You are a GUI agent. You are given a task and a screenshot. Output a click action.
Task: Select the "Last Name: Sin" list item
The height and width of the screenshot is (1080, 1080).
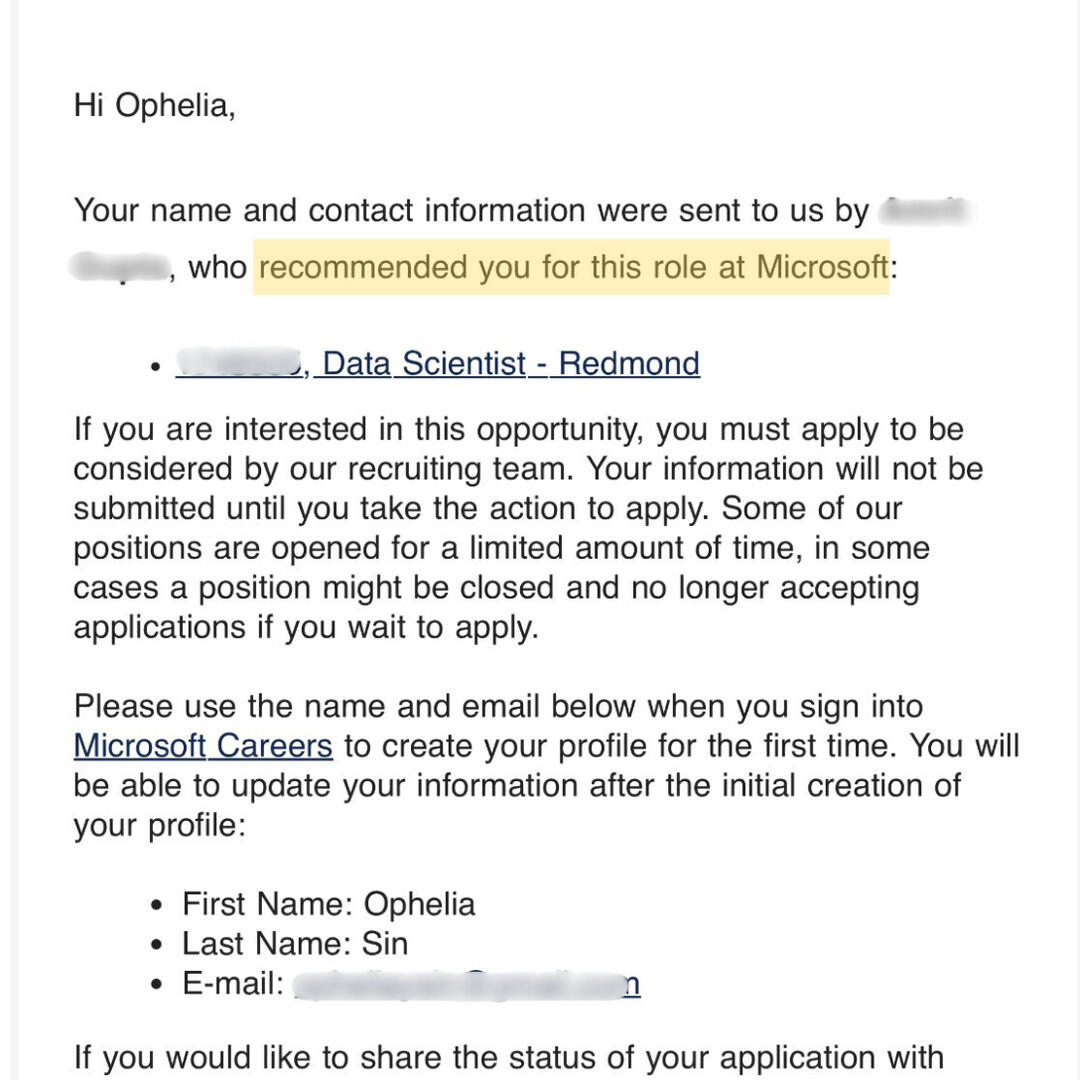(x=294, y=944)
